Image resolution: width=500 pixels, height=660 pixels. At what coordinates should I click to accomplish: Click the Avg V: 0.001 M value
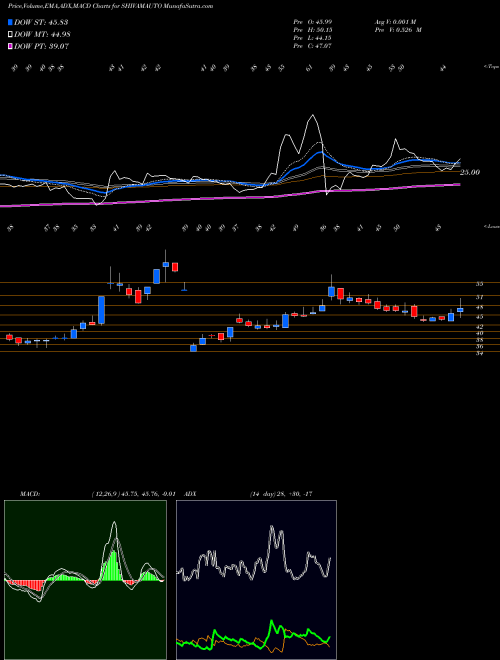point(395,22)
